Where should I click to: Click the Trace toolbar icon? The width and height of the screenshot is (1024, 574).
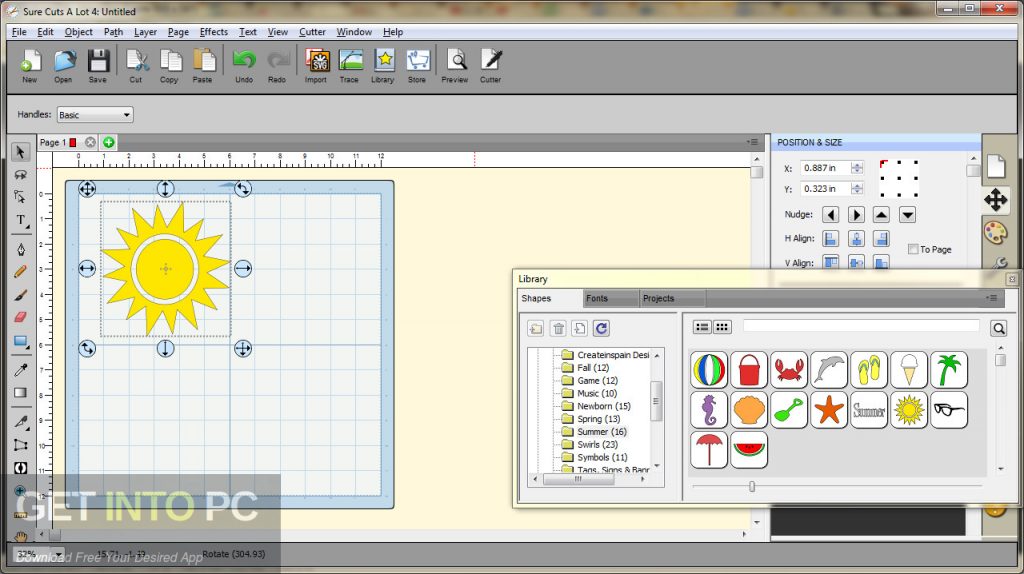(349, 64)
